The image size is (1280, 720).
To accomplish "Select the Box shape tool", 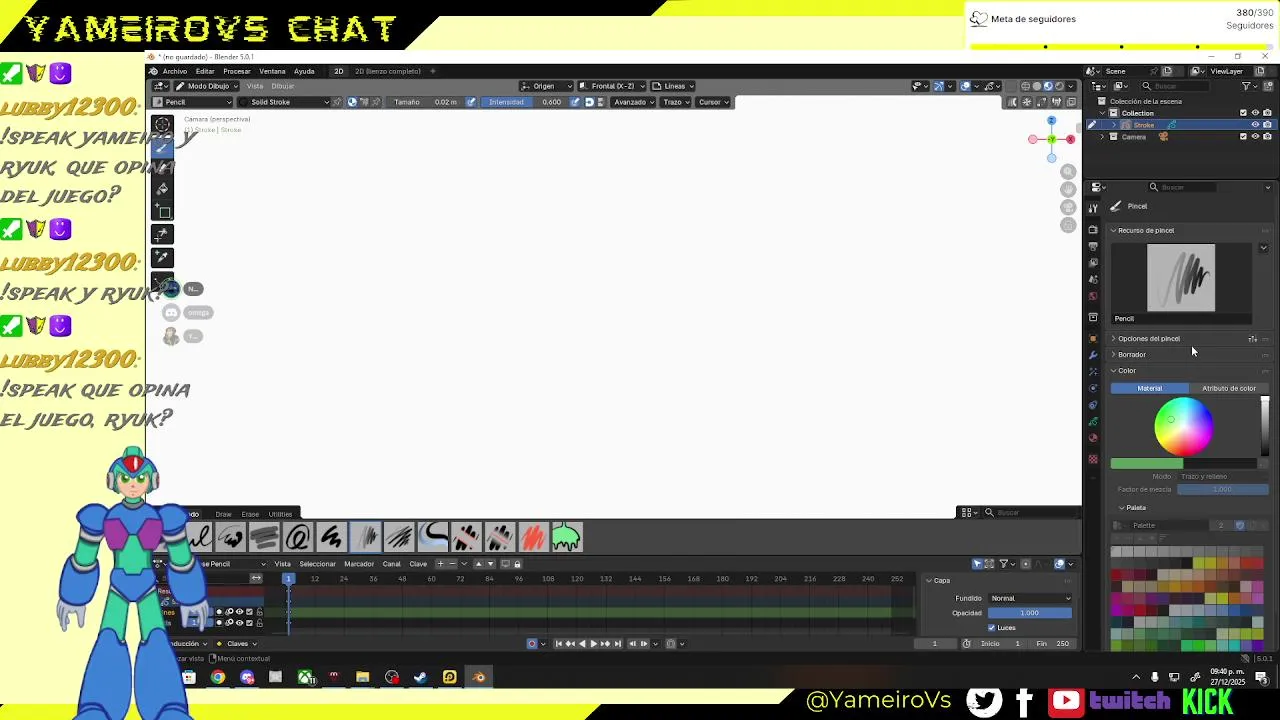I will point(163,211).
